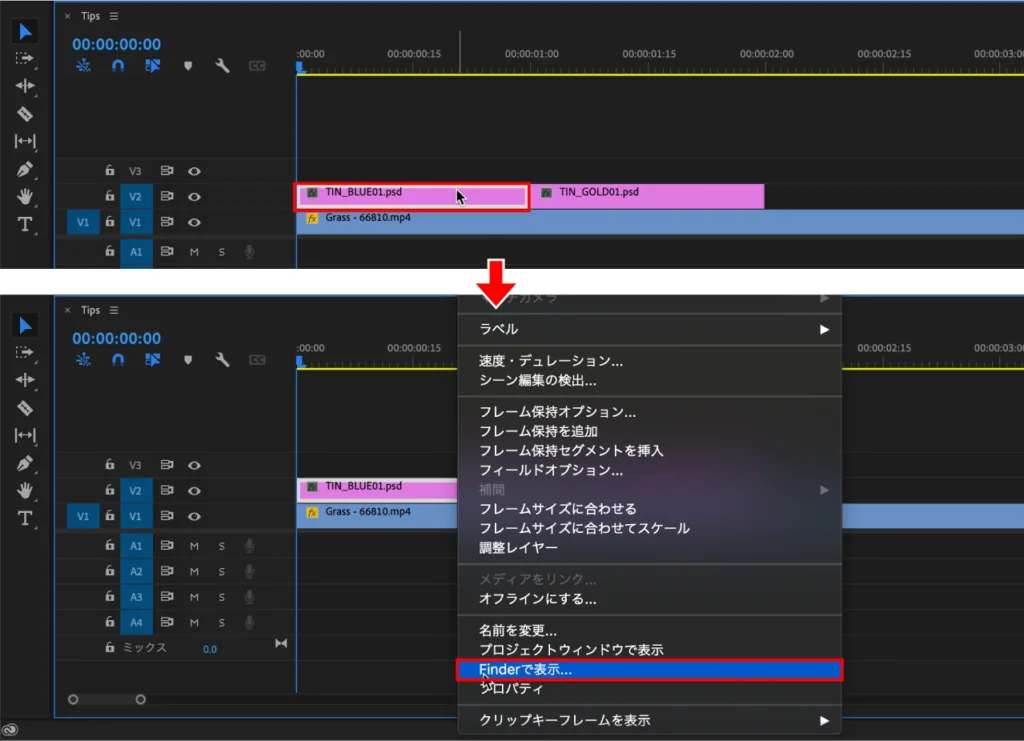Select Track Select Forward tool in upper timeline

point(25,58)
